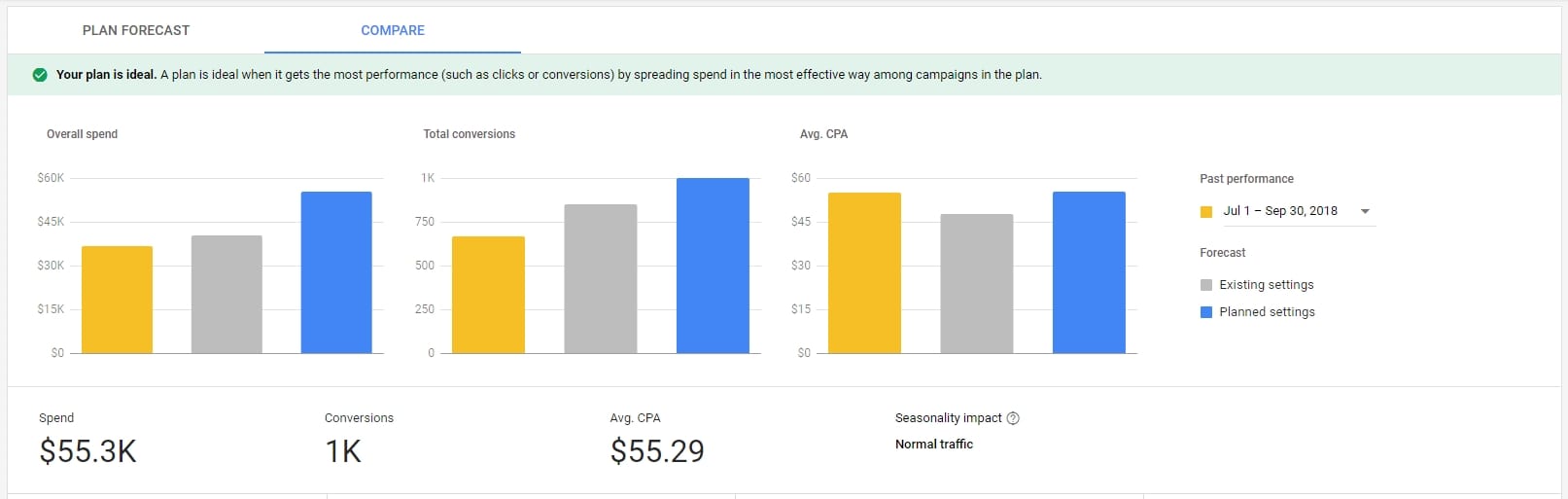The height and width of the screenshot is (499, 1568).
Task: Open the past performance date range dropdown arrow
Action: [x=1365, y=211]
